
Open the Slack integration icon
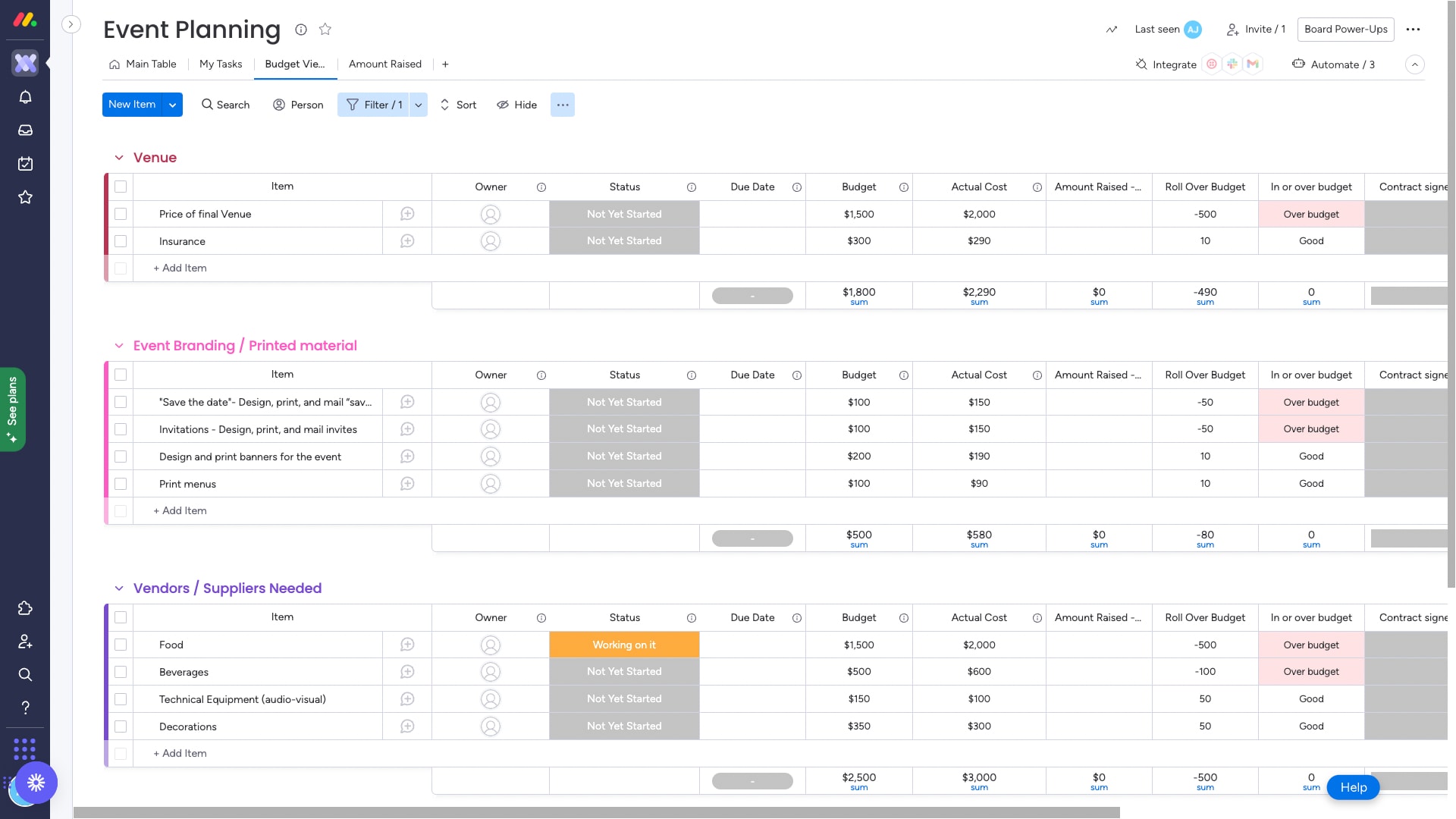1232,64
